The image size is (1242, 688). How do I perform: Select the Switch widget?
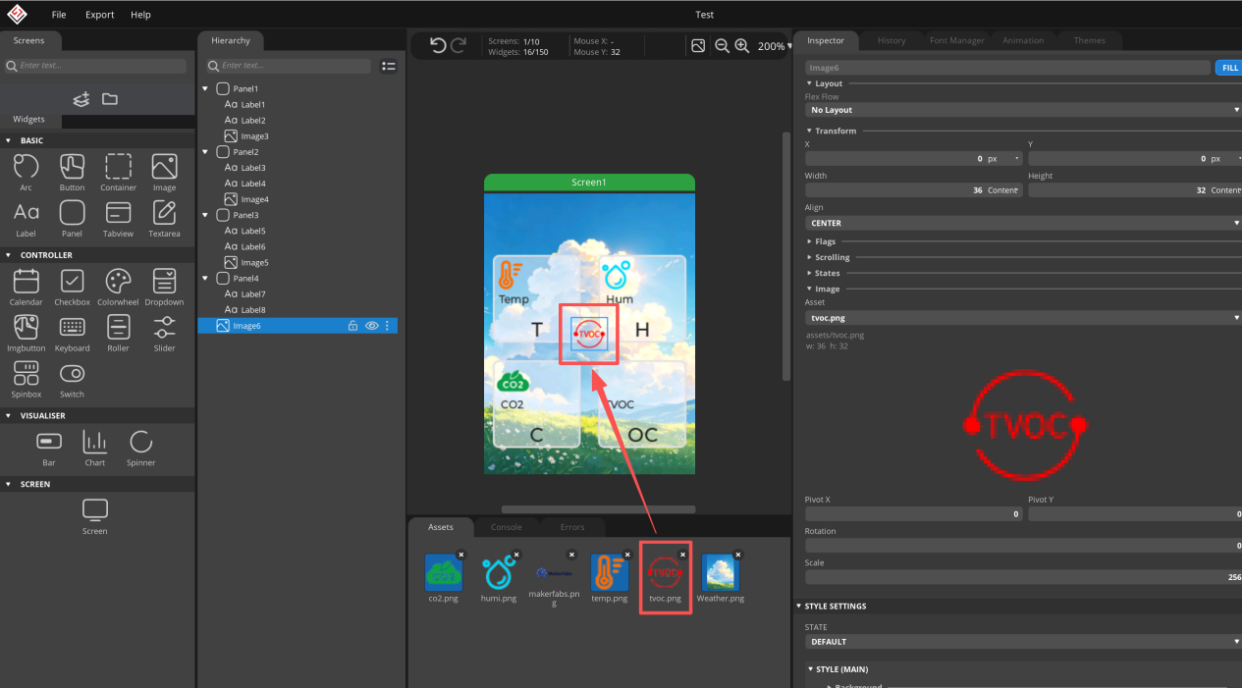coord(72,379)
